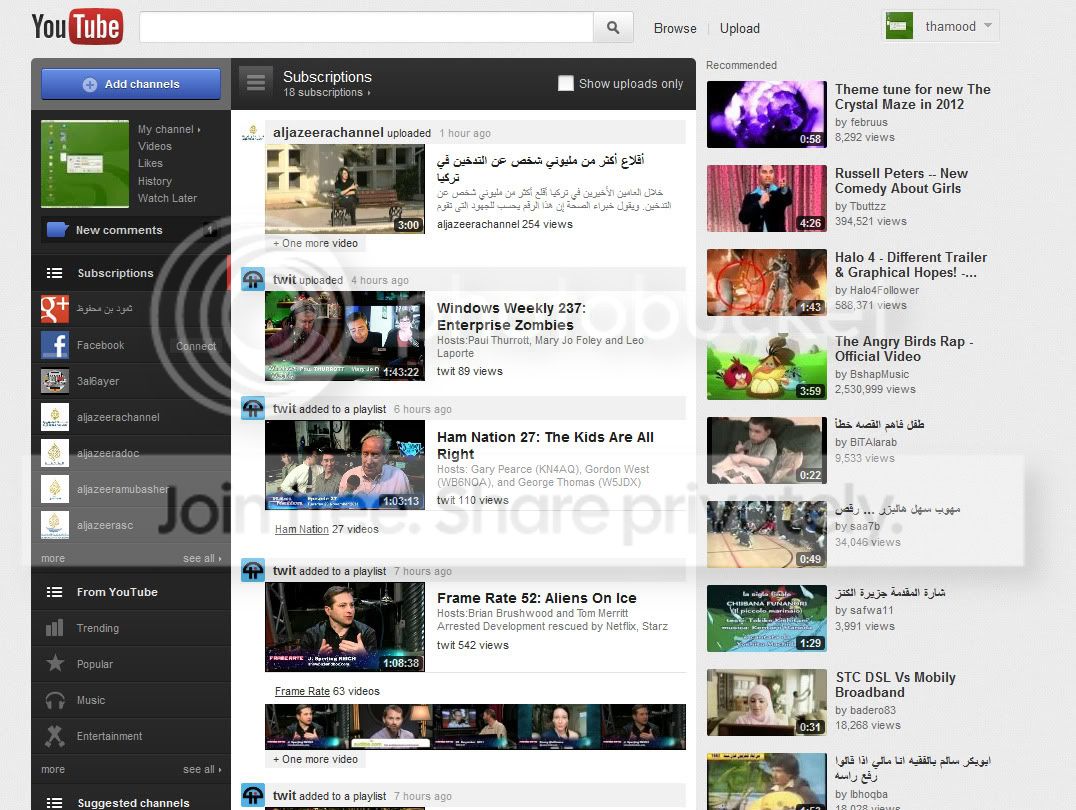This screenshot has width=1076, height=810.
Task: Play the BiTAlarab 0:22 video thumbnail
Action: pos(767,450)
